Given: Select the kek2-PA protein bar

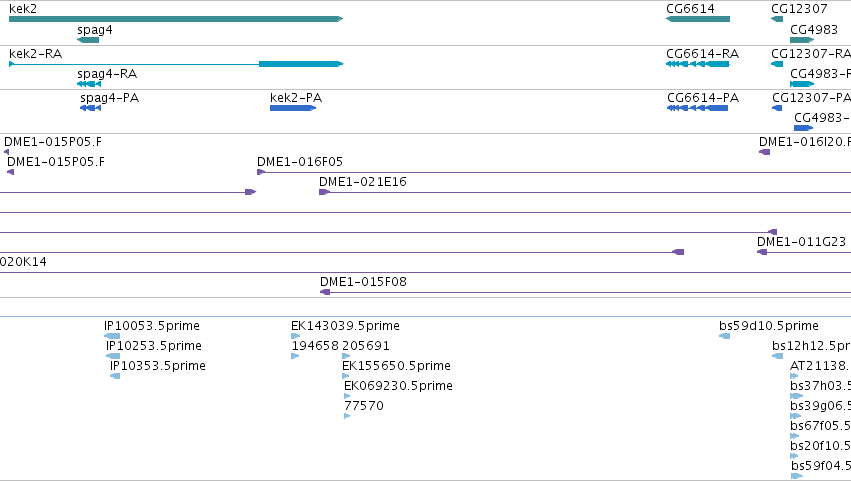Looking at the screenshot, I should (293, 108).
